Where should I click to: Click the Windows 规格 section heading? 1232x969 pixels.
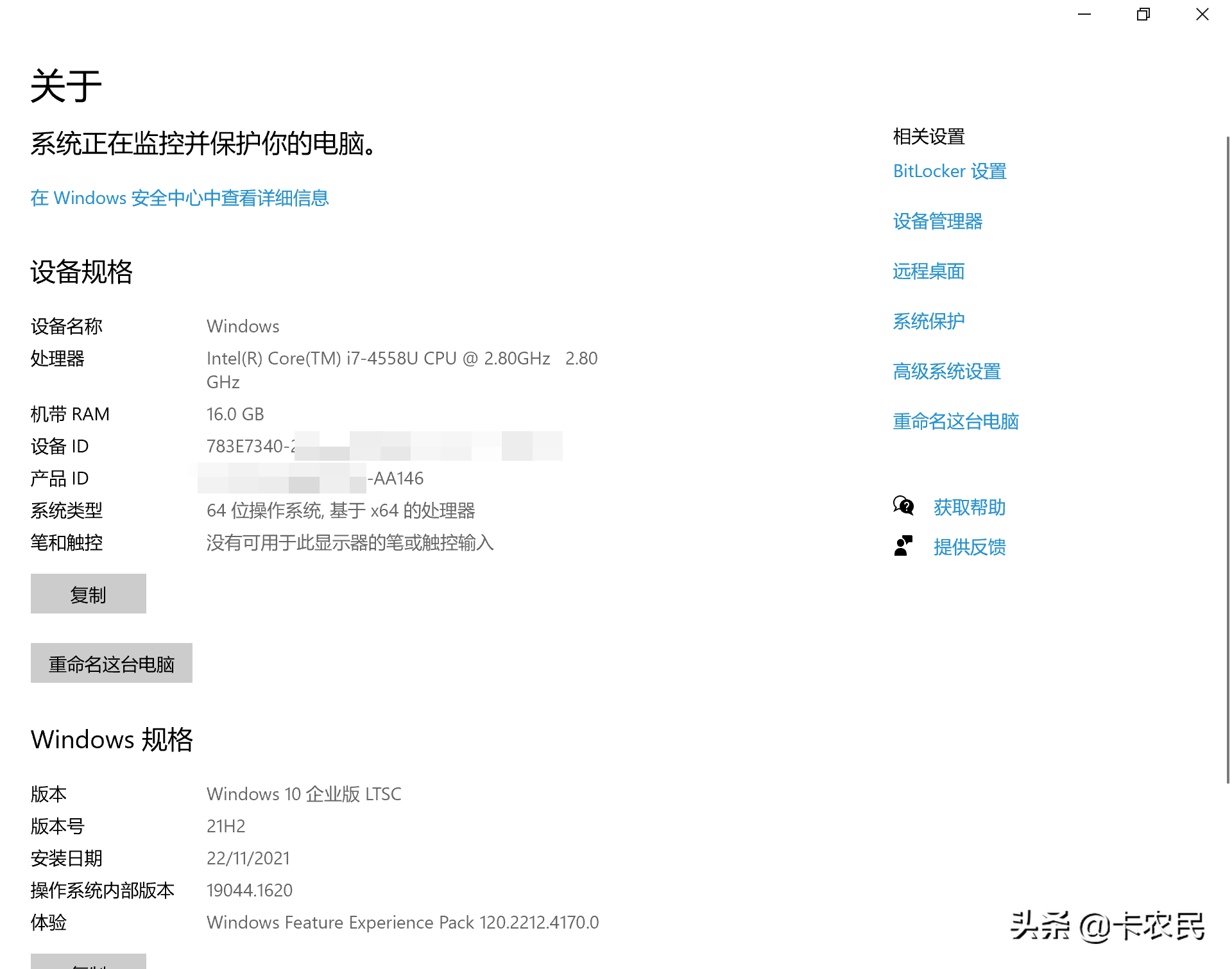(x=112, y=740)
